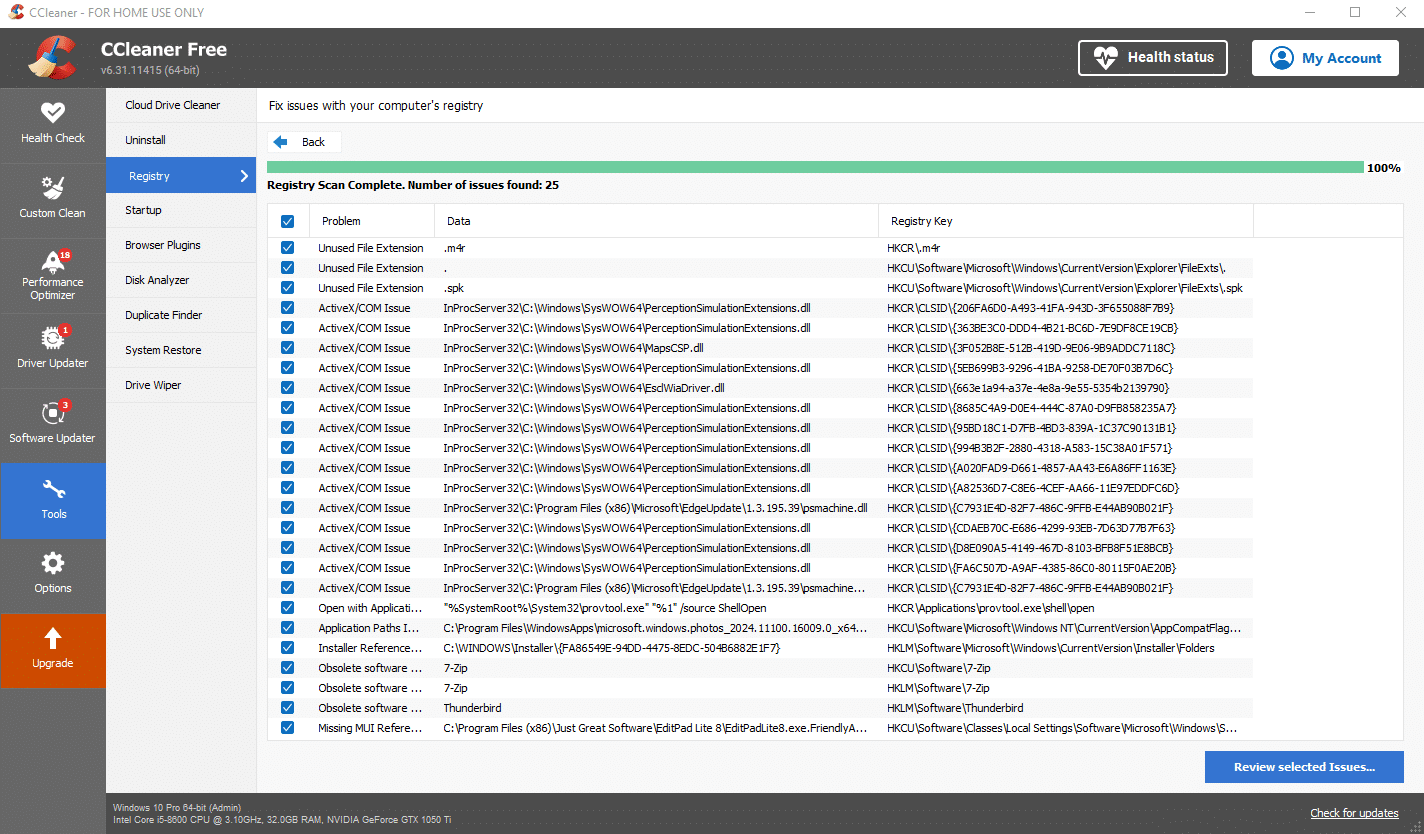Image resolution: width=1424 pixels, height=834 pixels.
Task: Open the Disk Analyzer tool
Action: (x=181, y=280)
